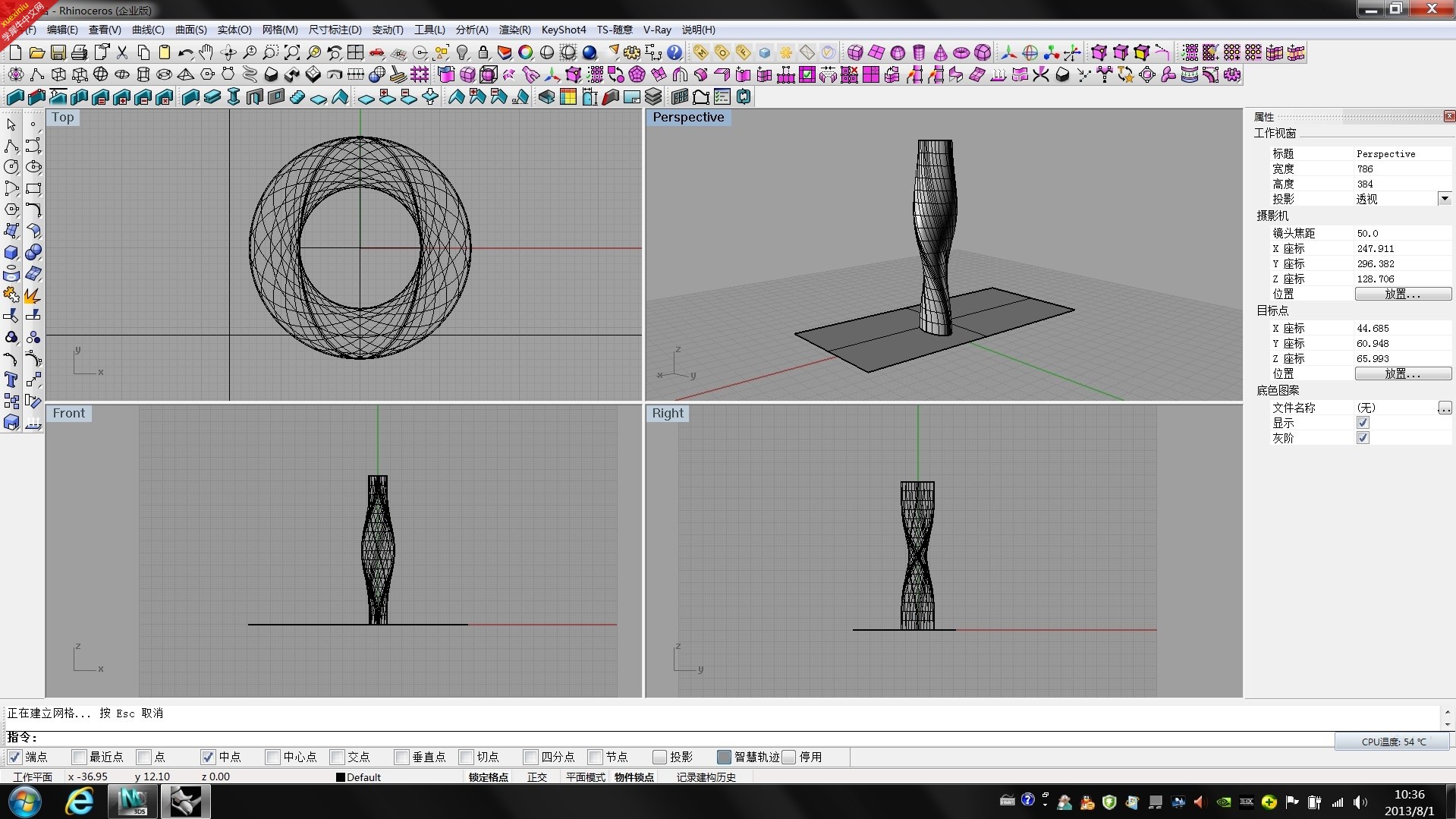Open the KeyShot4 menu
This screenshot has width=1456, height=819.
[x=564, y=30]
